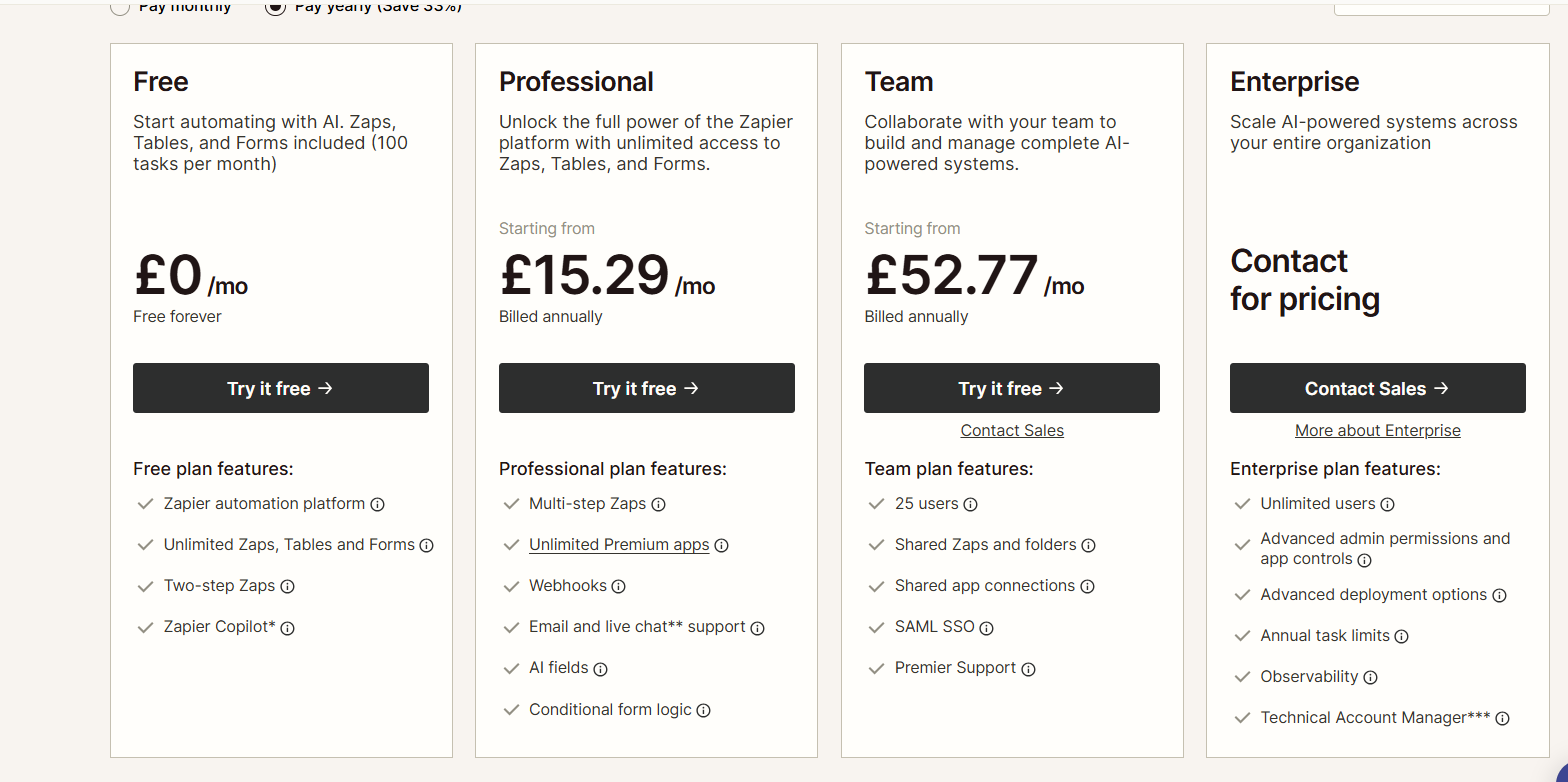Click info icon next to Zapier automation platform

point(378,505)
